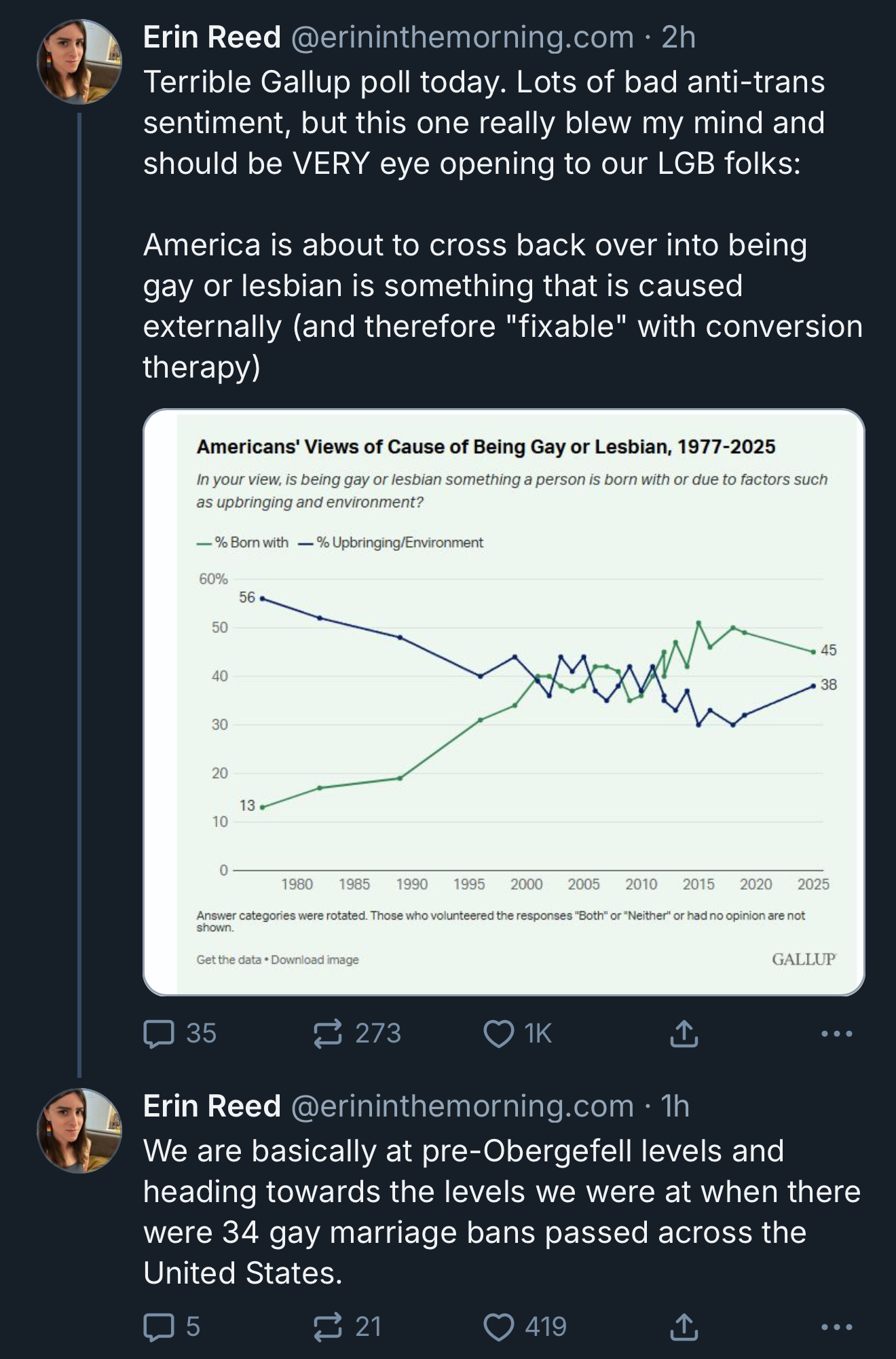Reply to second post with 5 replies

(159, 1327)
